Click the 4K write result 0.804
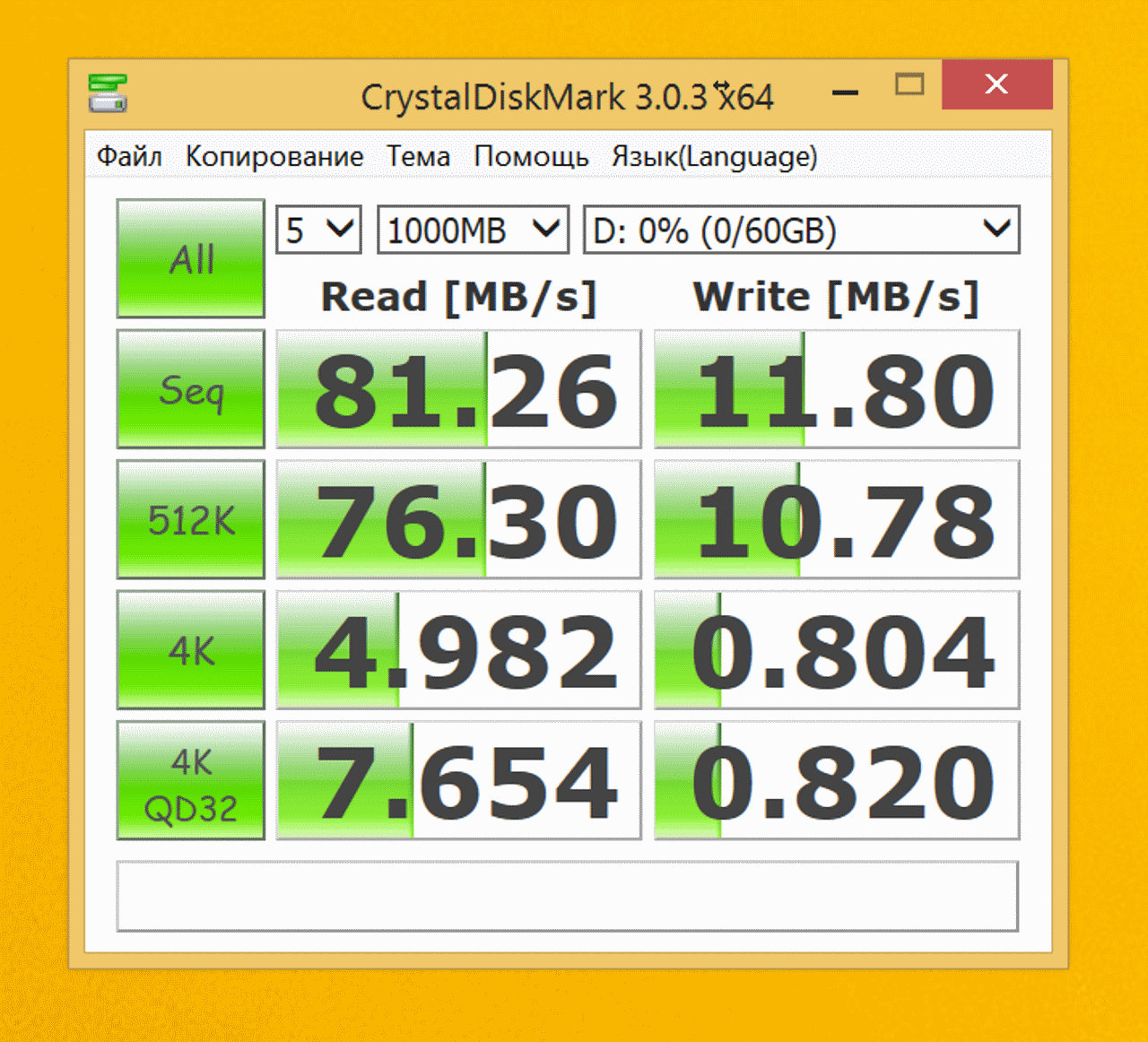The image size is (1148, 1042). pyautogui.click(x=837, y=650)
